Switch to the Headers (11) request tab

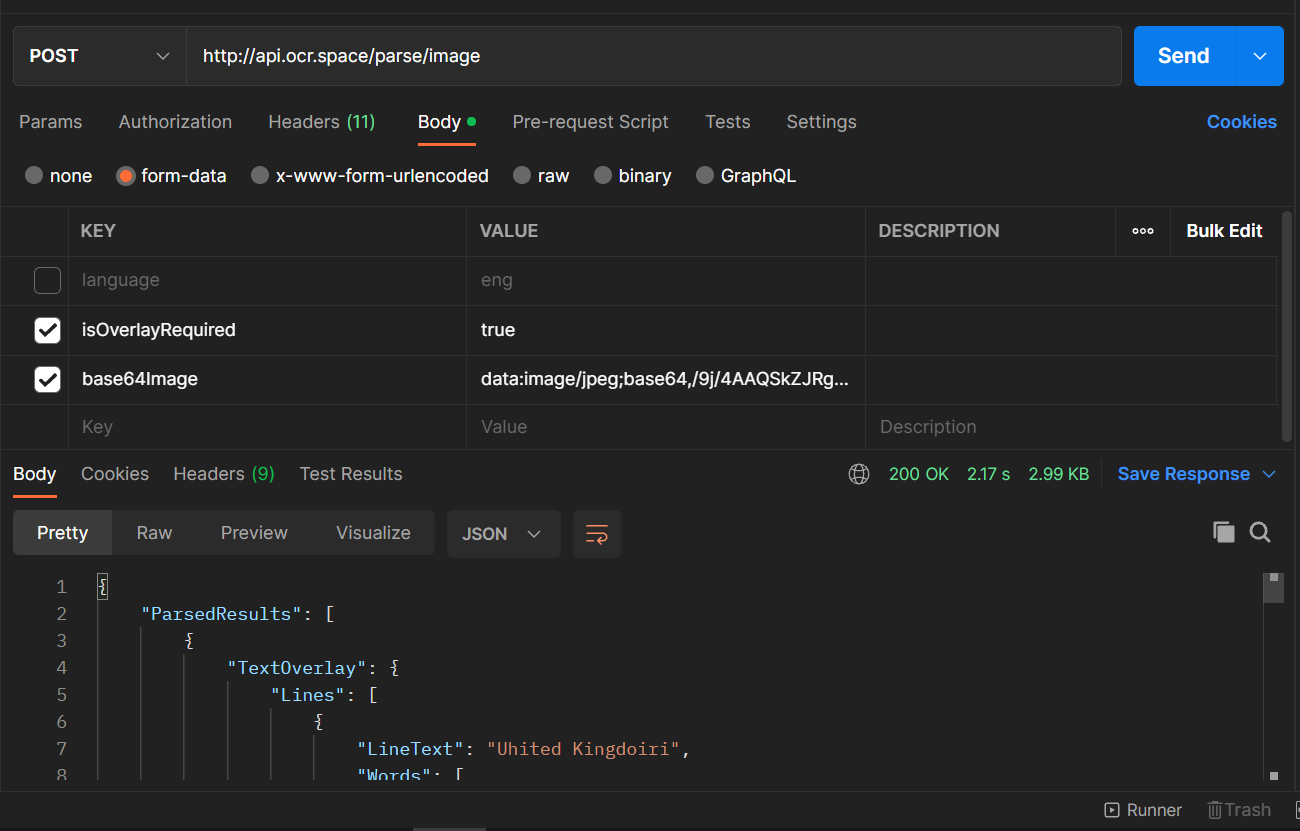[322, 122]
